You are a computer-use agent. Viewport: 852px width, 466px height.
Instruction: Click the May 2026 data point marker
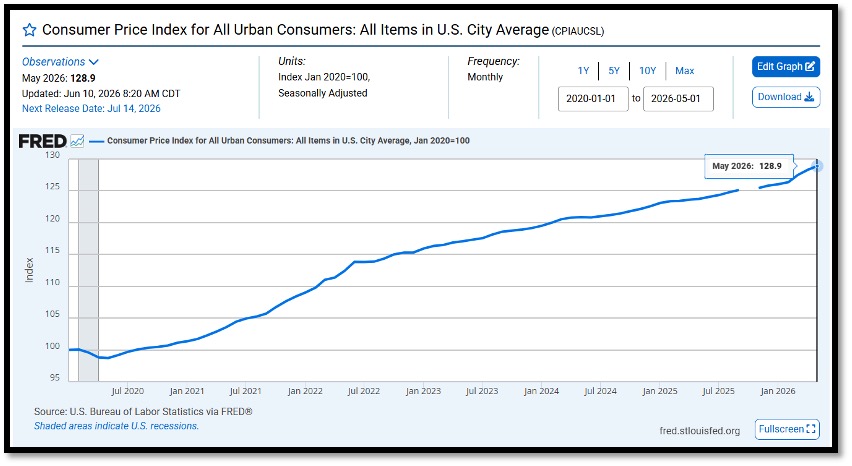click(x=817, y=166)
